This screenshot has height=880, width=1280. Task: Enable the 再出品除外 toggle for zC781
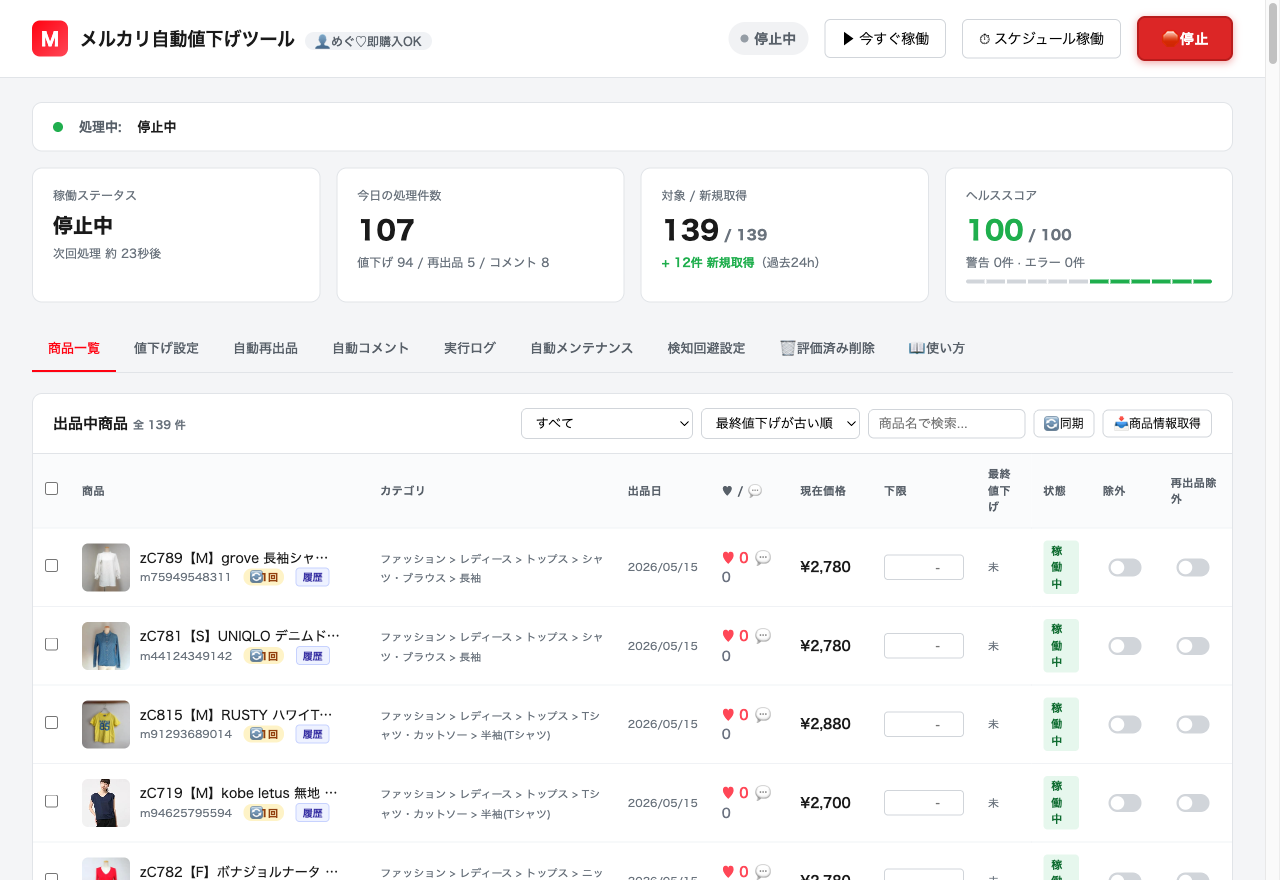[x=1193, y=646]
